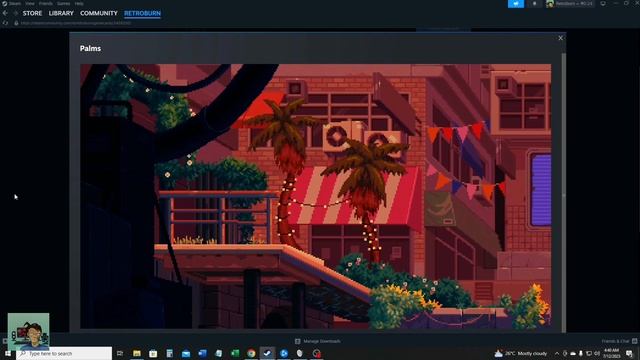Click the dialog vertical scrollbar
This screenshot has width=640, height=360.
(x=564, y=192)
